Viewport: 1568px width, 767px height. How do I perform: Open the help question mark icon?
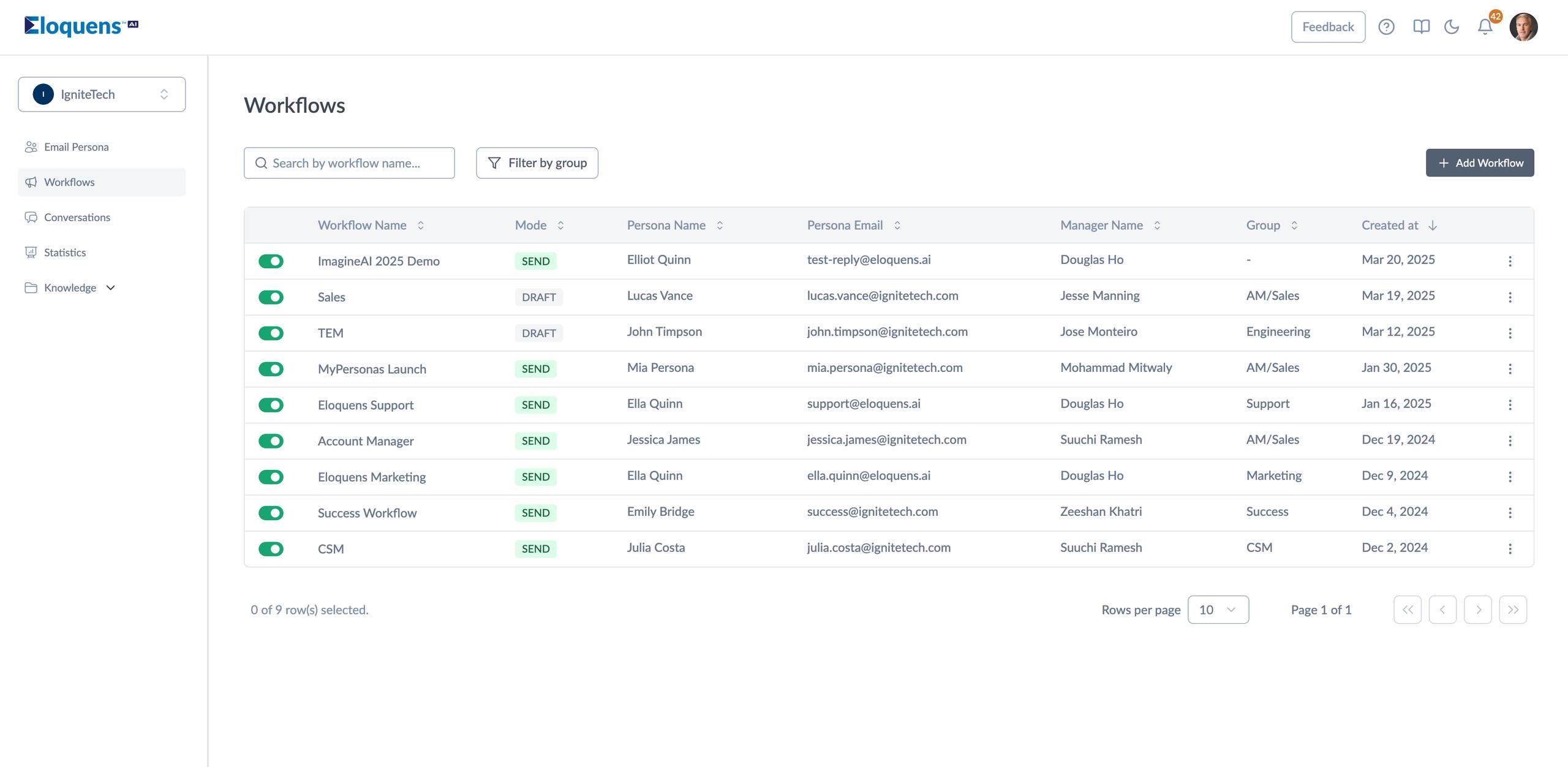[x=1386, y=27]
